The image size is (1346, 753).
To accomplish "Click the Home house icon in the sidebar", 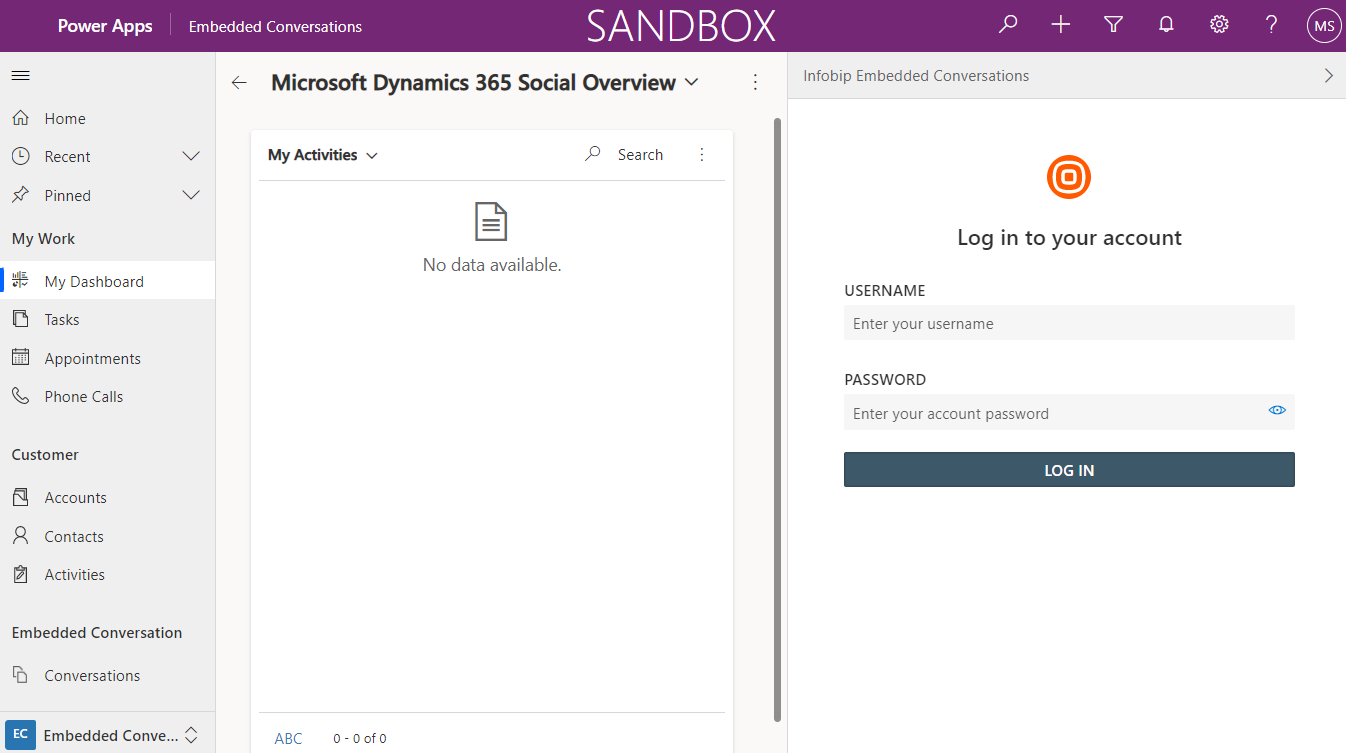I will pos(20,118).
